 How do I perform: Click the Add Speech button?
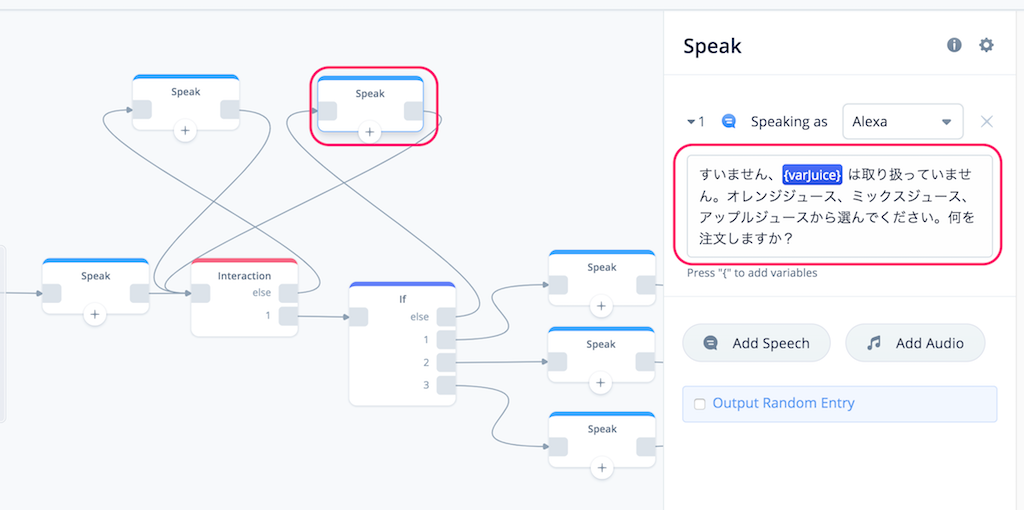[756, 343]
